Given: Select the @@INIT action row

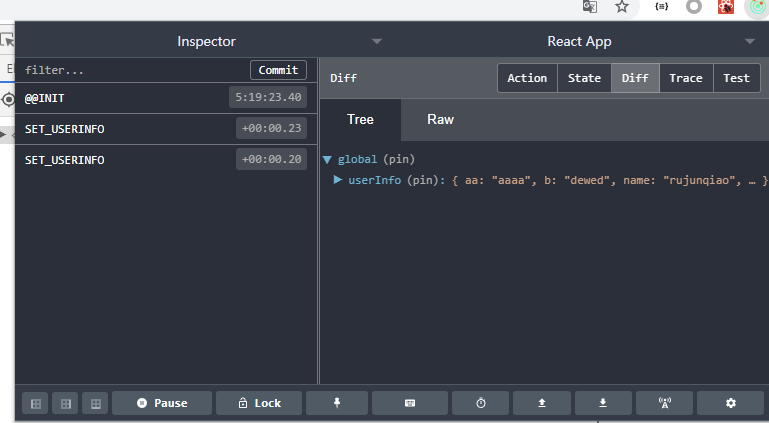Looking at the screenshot, I should [x=166, y=98].
